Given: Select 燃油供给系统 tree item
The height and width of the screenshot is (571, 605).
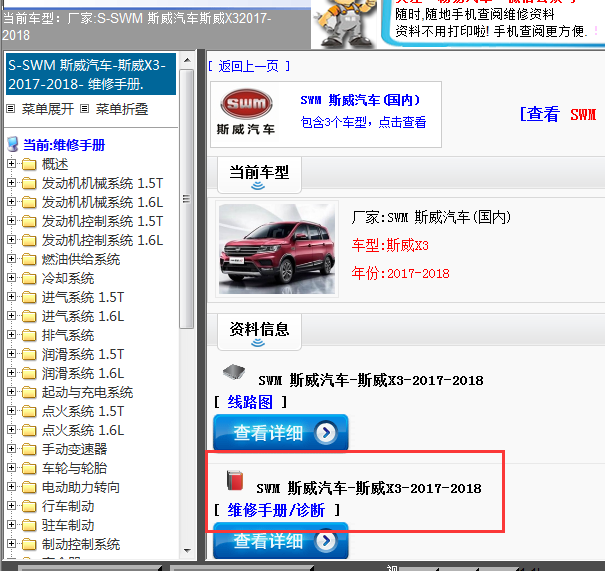Looking at the screenshot, I should pos(81,259).
